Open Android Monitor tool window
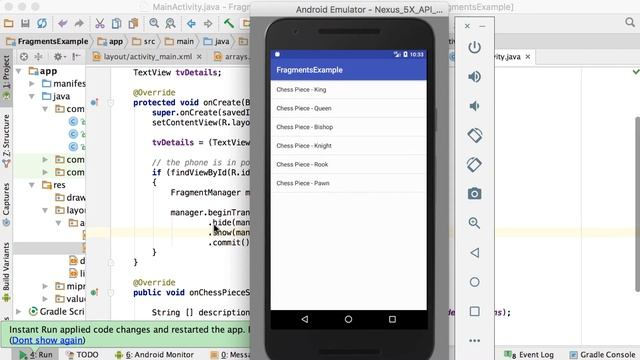The image size is (640, 360). point(154,355)
